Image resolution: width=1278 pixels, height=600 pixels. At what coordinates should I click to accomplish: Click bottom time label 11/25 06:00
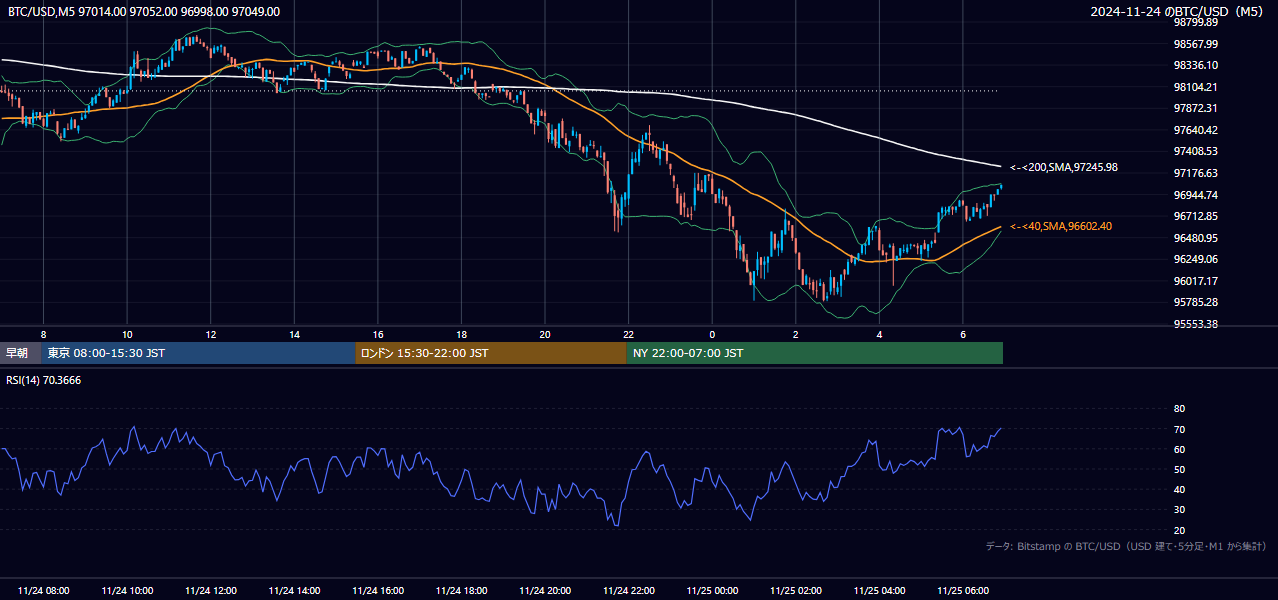pyautogui.click(x=963, y=591)
